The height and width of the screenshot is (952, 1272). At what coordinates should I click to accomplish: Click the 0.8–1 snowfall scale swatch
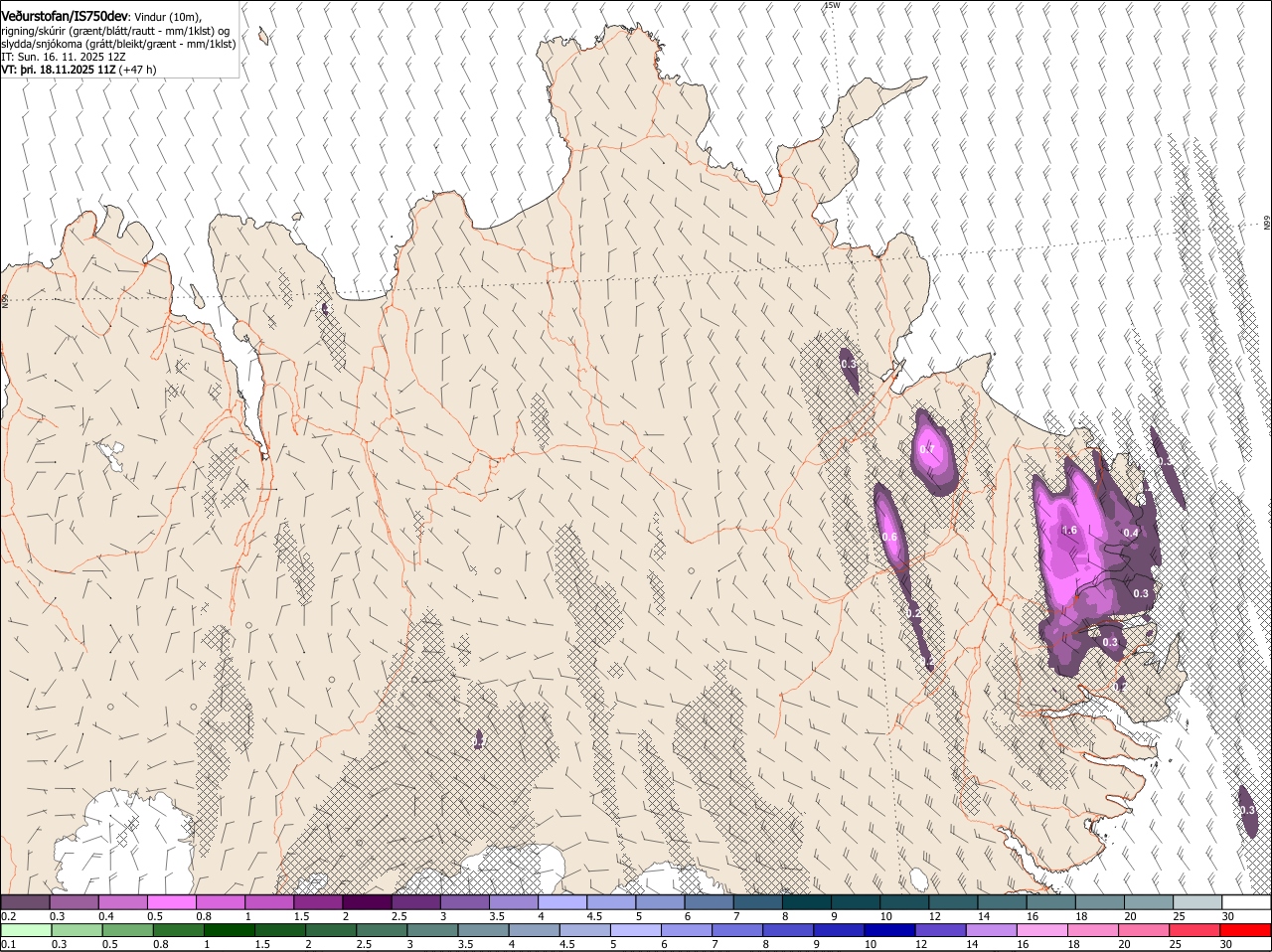[x=220, y=902]
